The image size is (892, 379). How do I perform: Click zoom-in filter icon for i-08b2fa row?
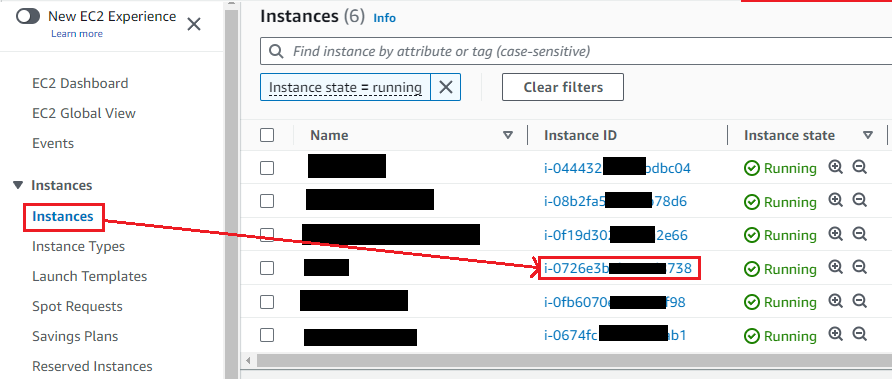(835, 200)
